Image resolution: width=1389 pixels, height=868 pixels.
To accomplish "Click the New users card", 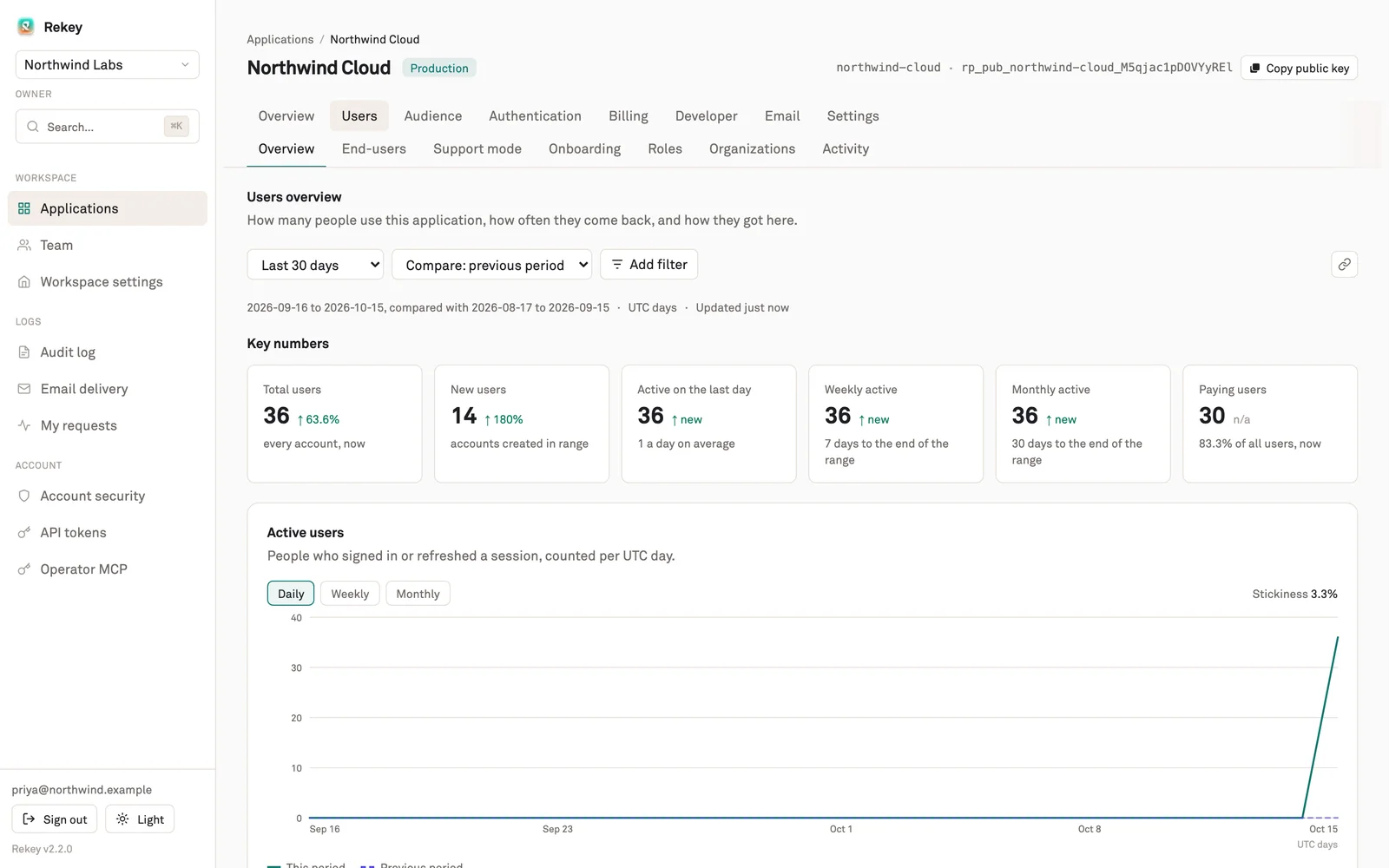I will click(522, 424).
